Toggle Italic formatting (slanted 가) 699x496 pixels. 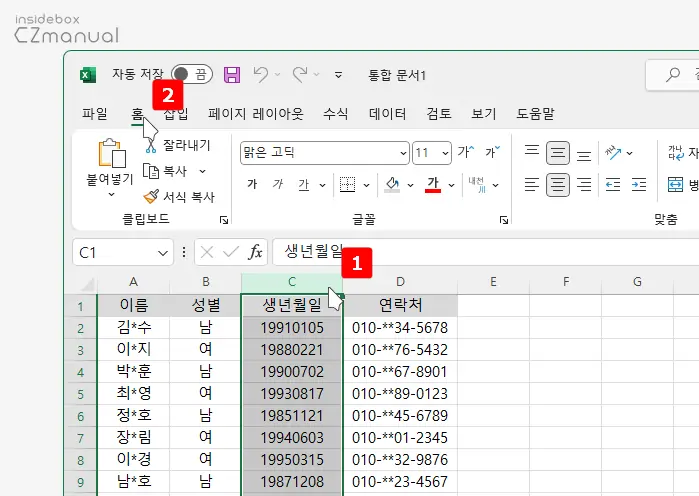[278, 184]
